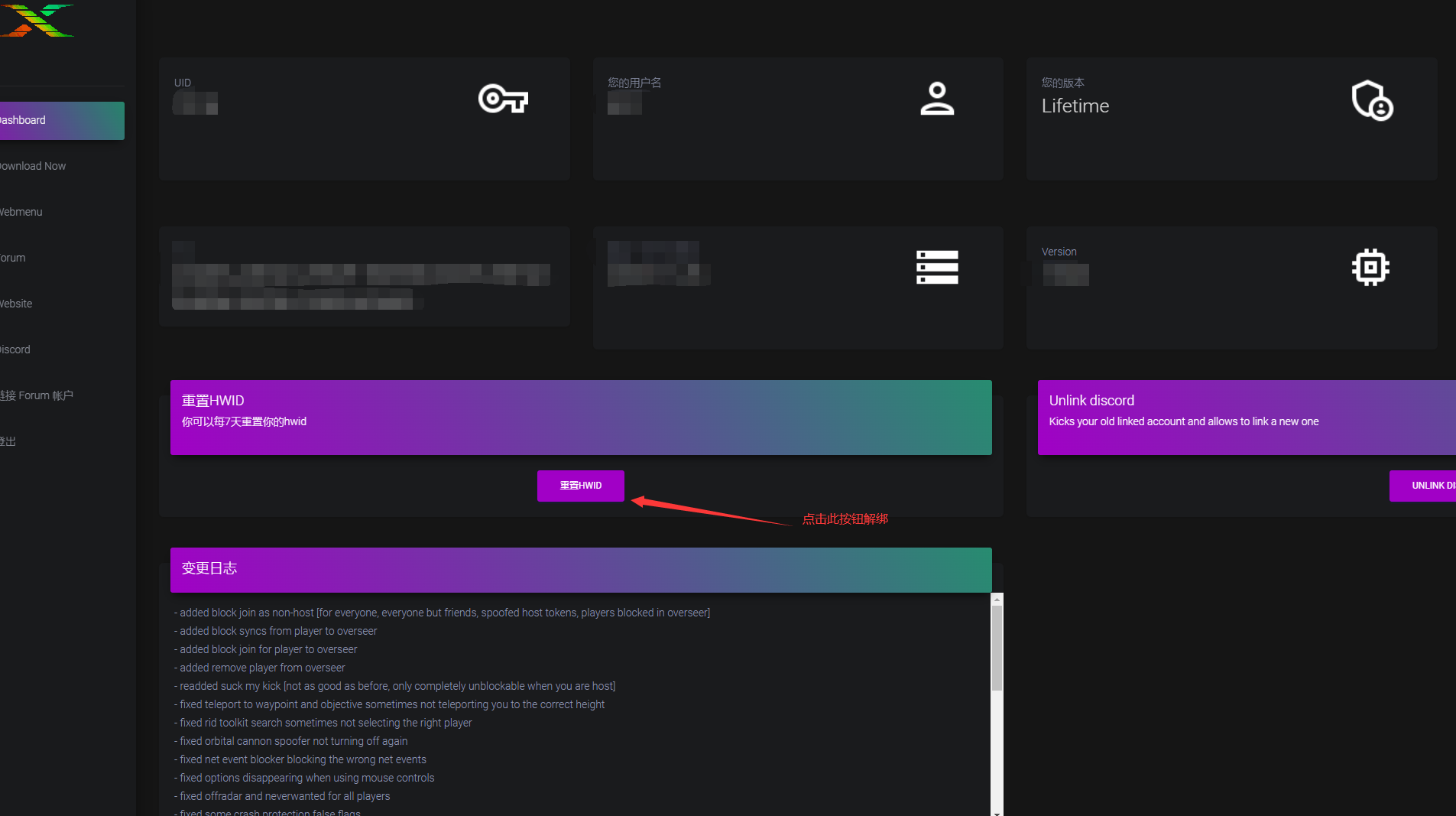Click the X logo at top left

(x=37, y=20)
